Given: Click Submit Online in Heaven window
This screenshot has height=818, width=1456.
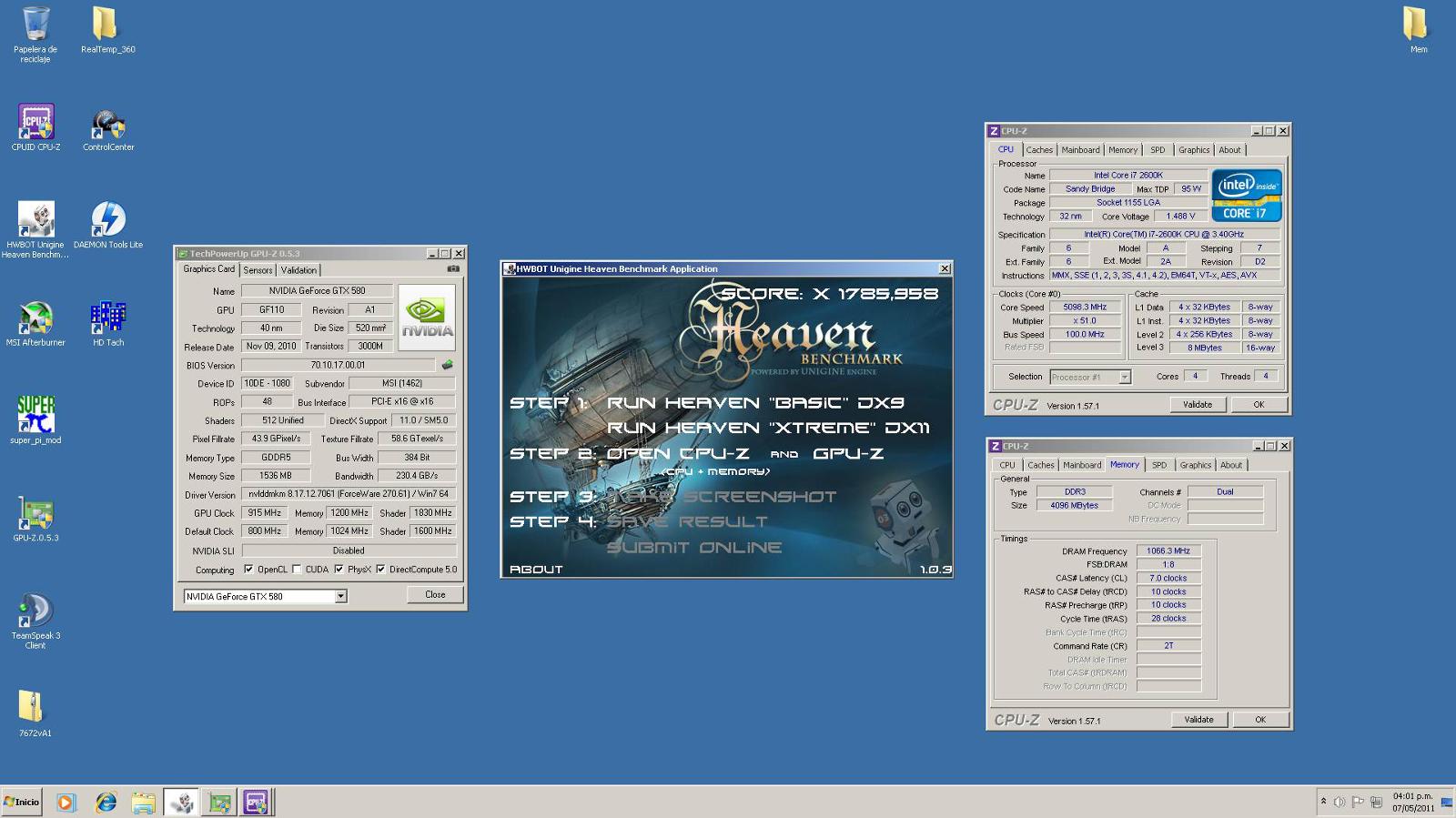Looking at the screenshot, I should [694, 548].
